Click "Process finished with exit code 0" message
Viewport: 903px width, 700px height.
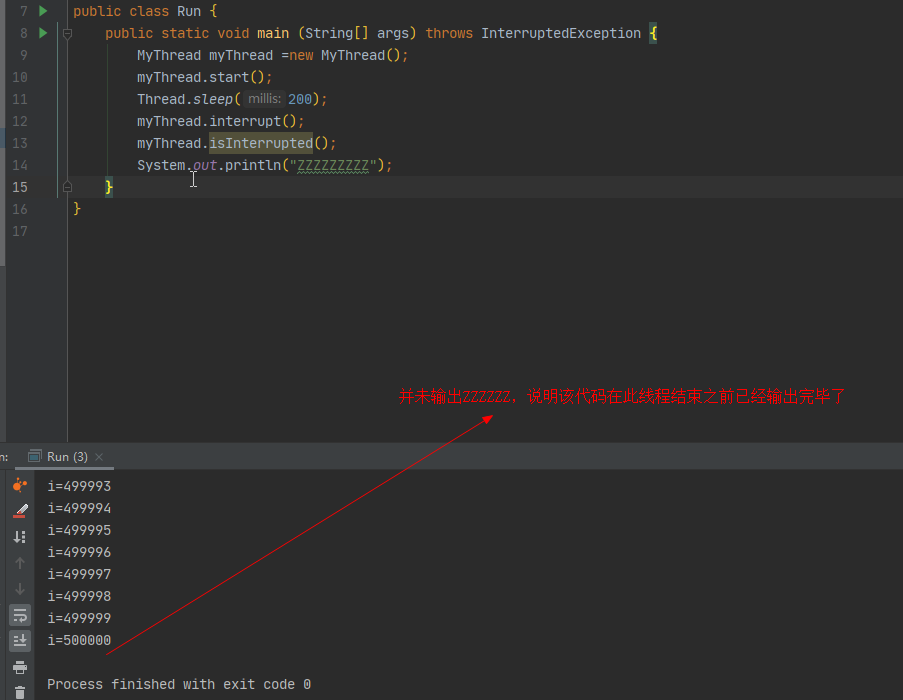[179, 684]
